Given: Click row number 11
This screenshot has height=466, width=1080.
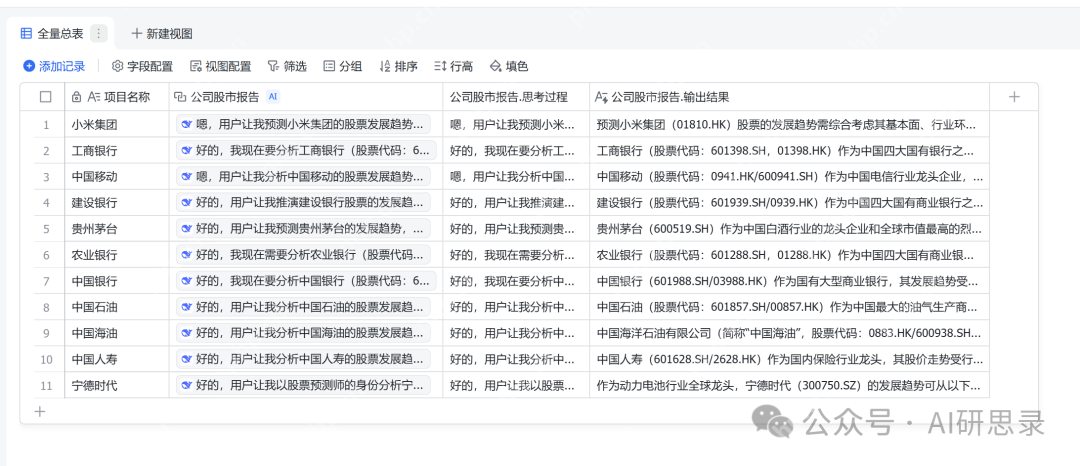Looking at the screenshot, I should 46,386.
